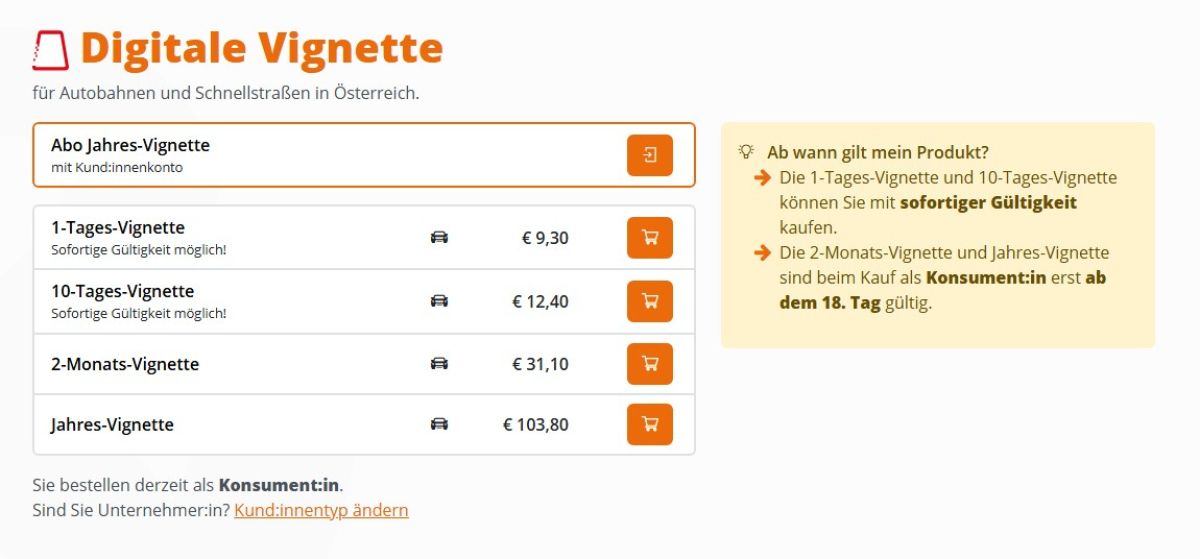Click the Jahres-Vignette product name
This screenshot has height=559, width=1200.
112,425
